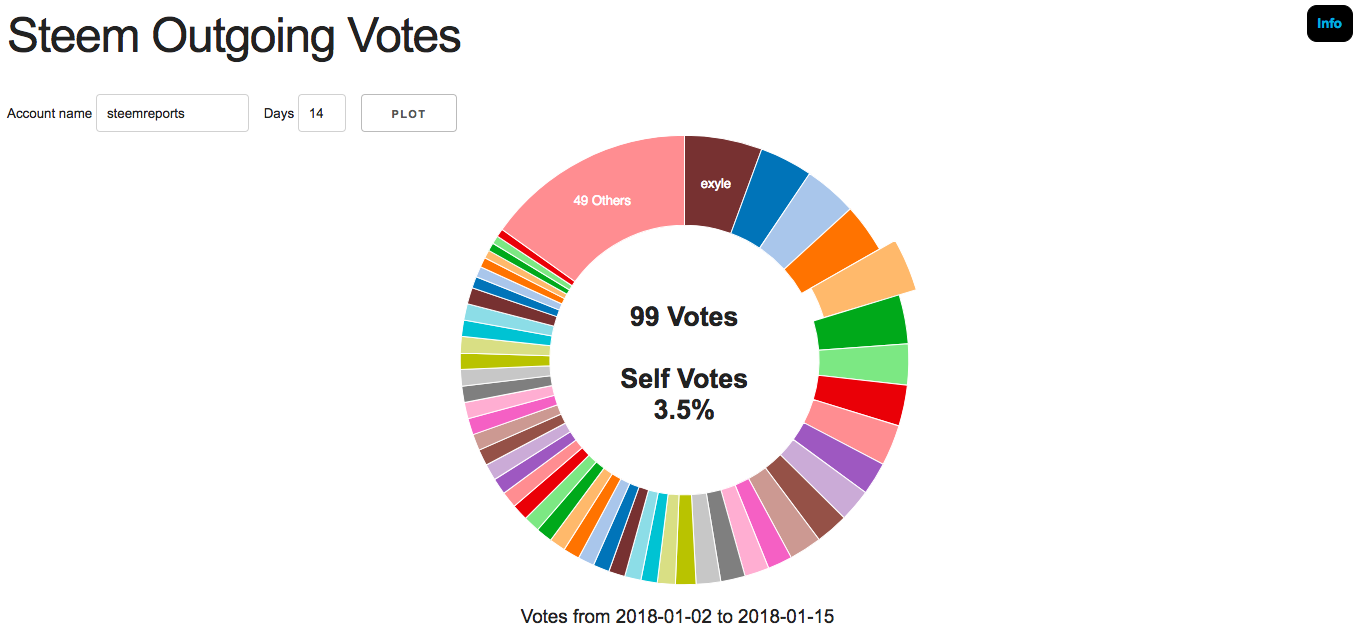The width and height of the screenshot is (1357, 641).
Task: Click the 'Self Votes 3.5%' text
Action: [684, 393]
